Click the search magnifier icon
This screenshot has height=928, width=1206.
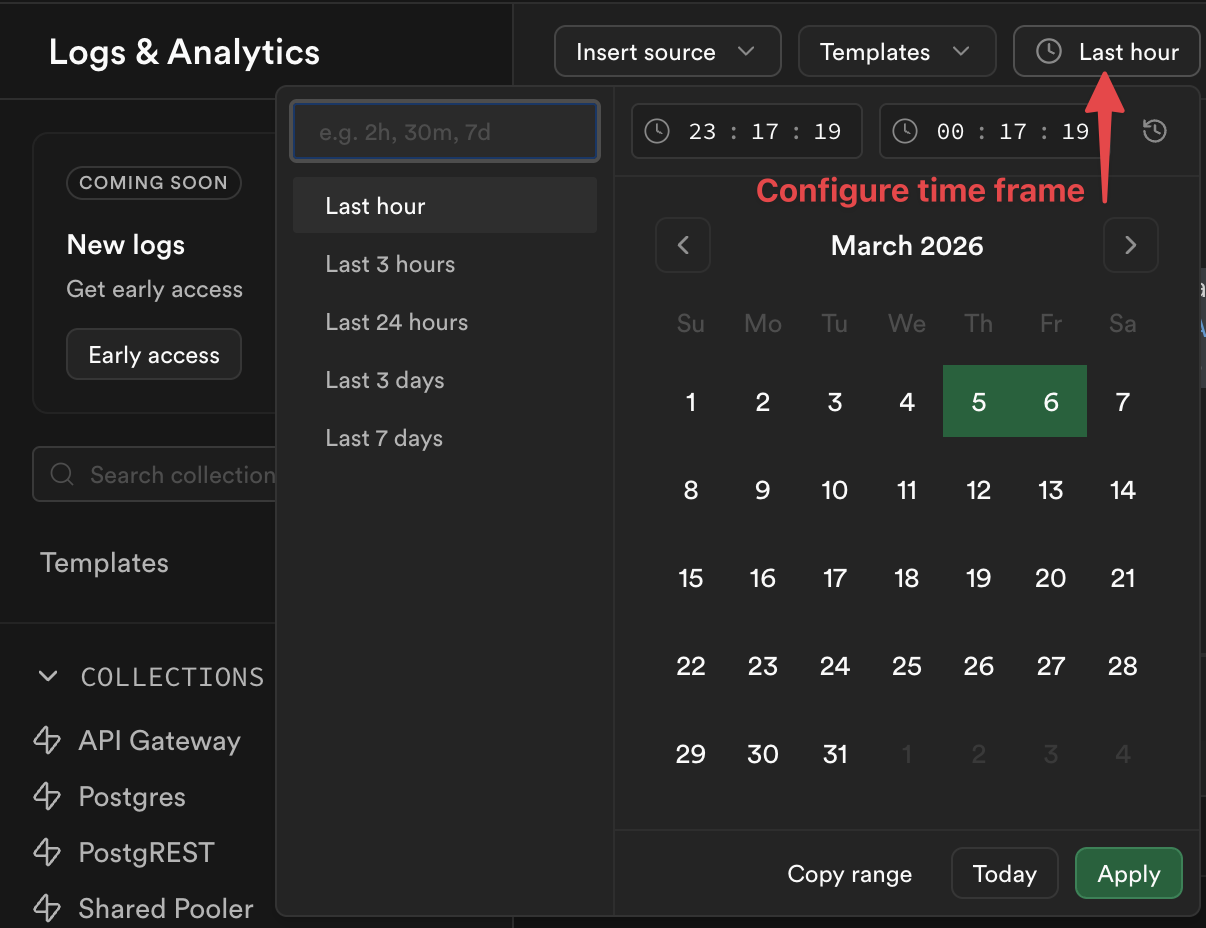(x=62, y=474)
